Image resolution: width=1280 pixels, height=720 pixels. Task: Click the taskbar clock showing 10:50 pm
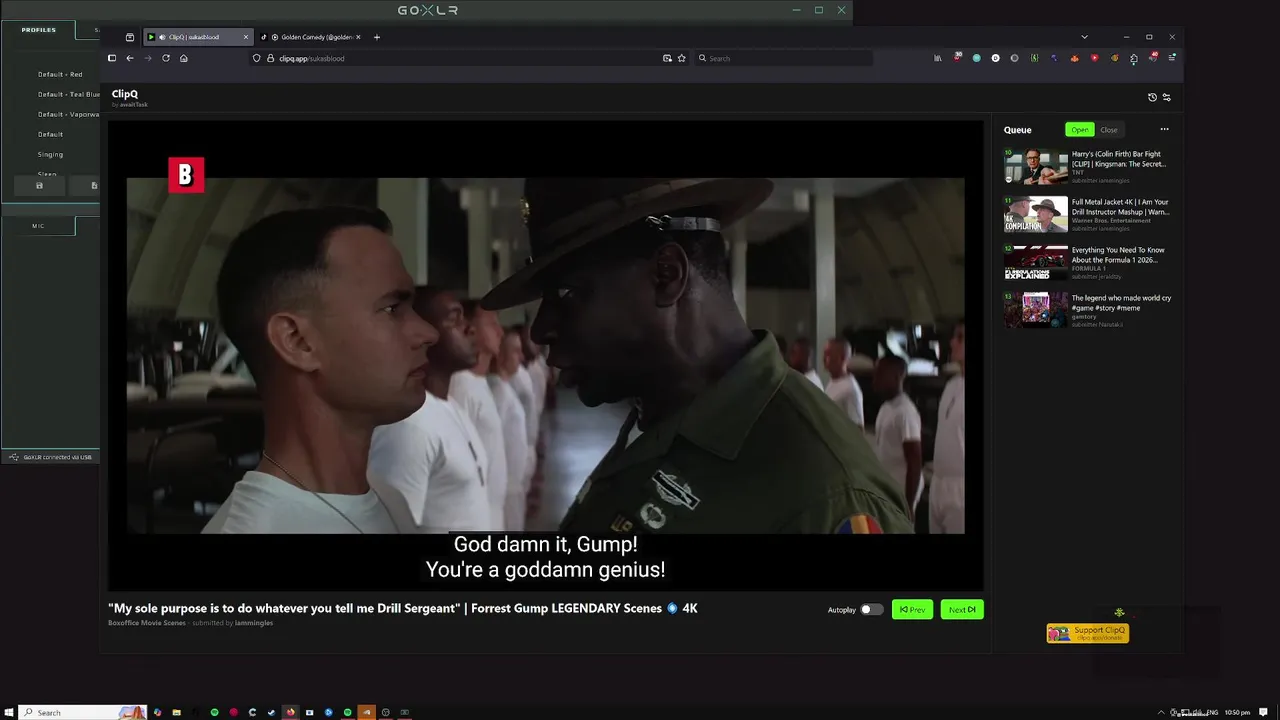[x=1237, y=712]
